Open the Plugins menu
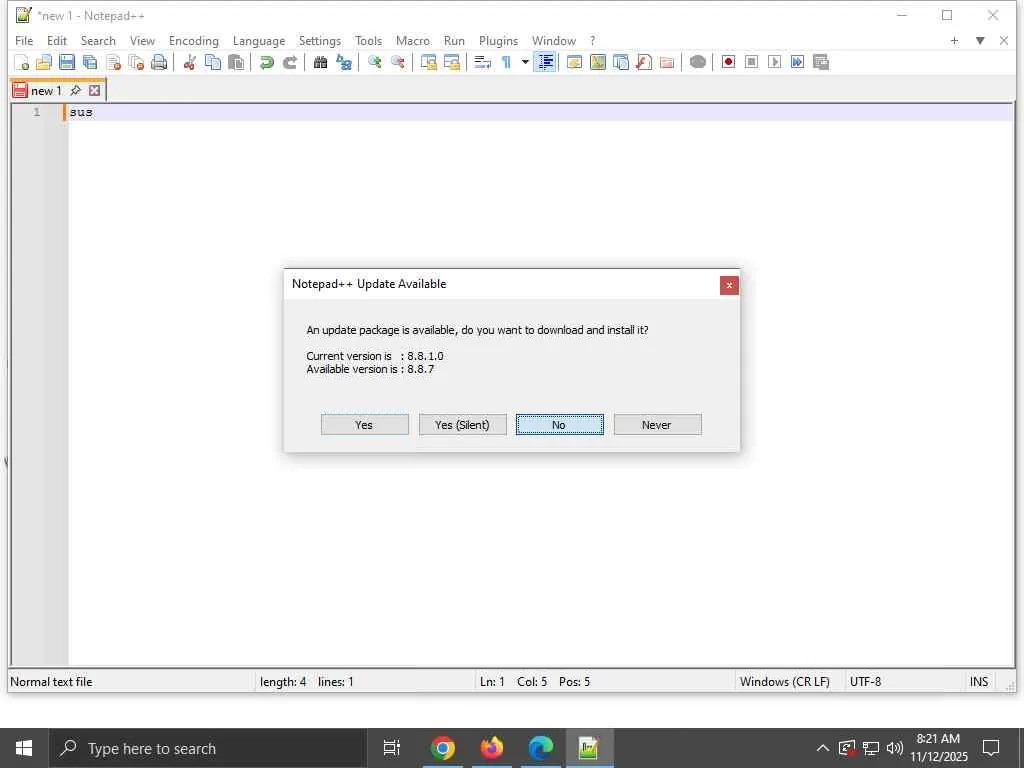 498,40
